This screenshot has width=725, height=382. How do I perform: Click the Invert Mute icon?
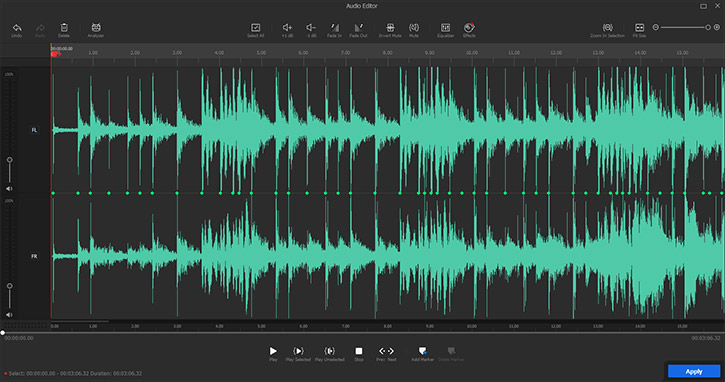(390, 28)
